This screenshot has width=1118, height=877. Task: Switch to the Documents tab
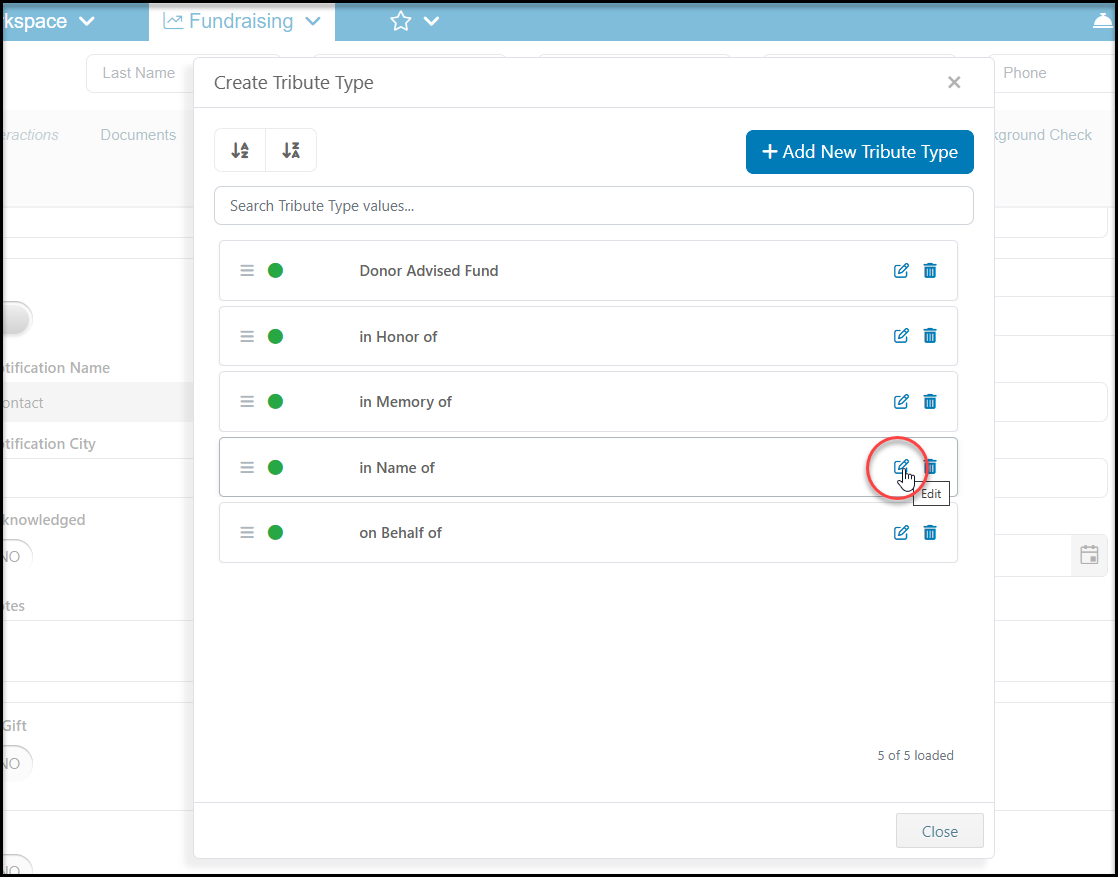[x=138, y=135]
